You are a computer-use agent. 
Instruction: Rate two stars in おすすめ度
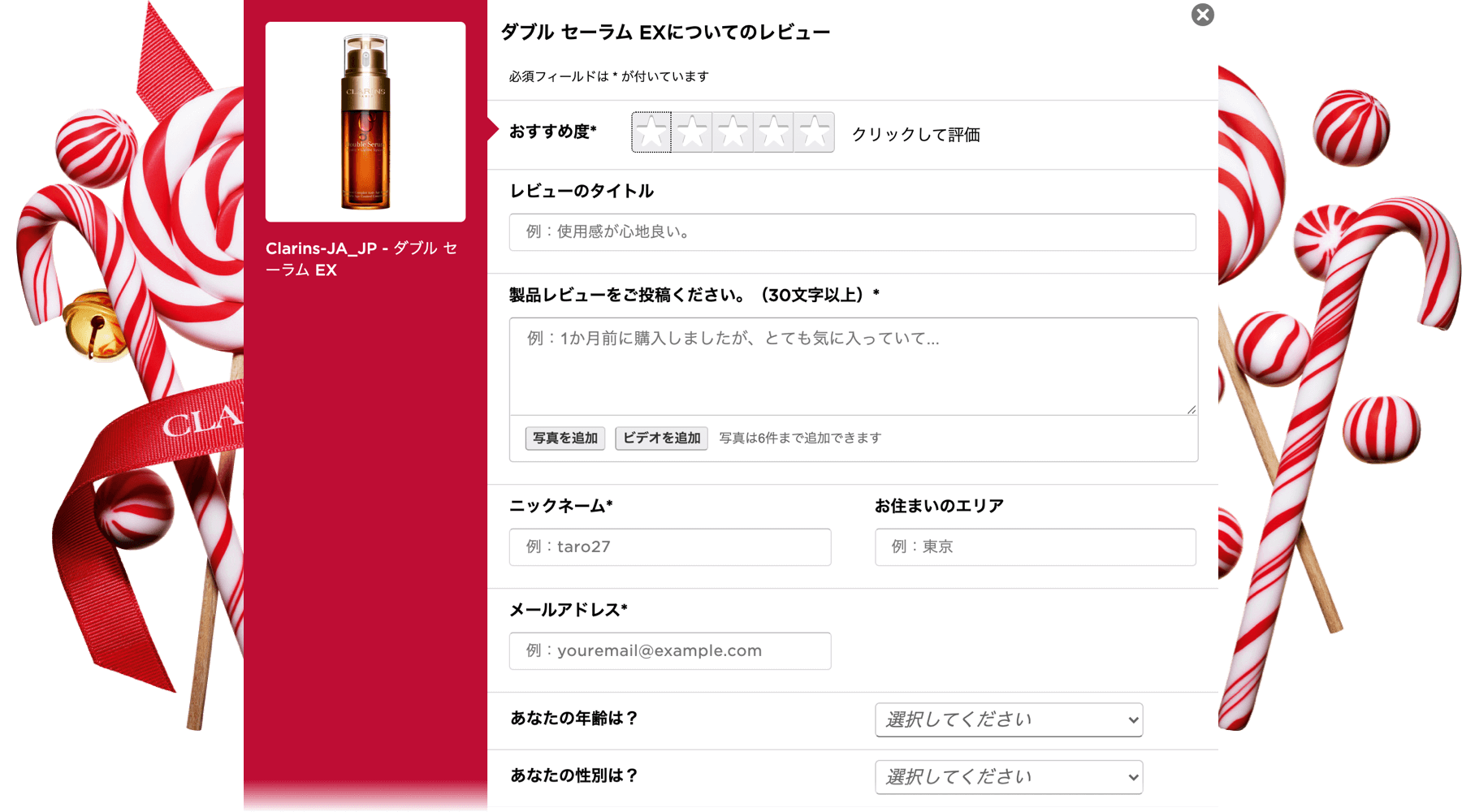click(692, 132)
